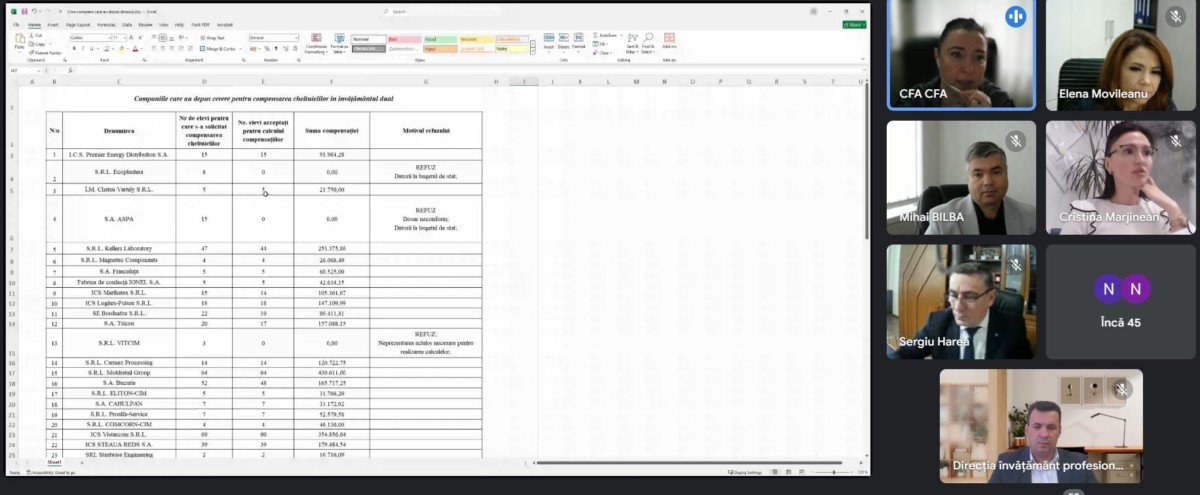Open Format as Table gallery
The height and width of the screenshot is (495, 1200).
[x=340, y=44]
